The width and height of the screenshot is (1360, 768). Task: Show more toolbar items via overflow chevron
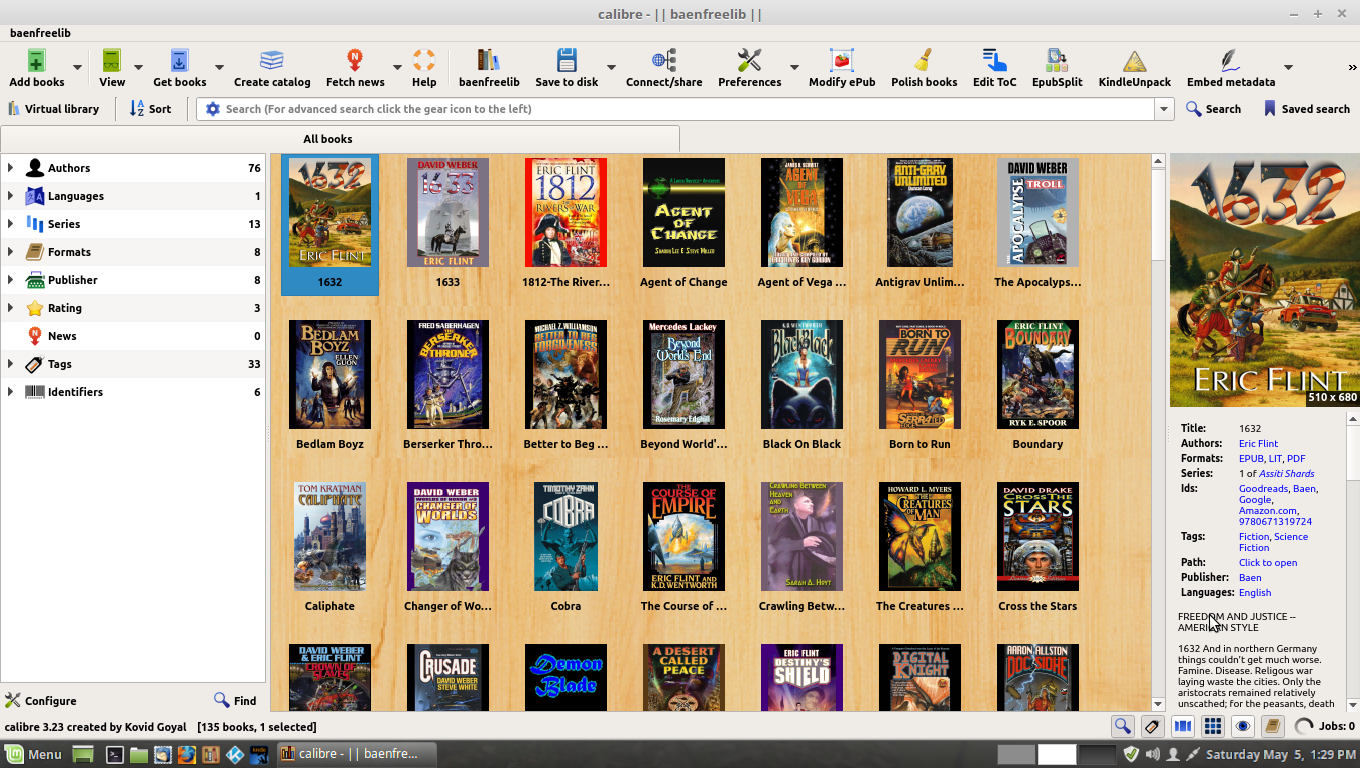pos(1352,67)
